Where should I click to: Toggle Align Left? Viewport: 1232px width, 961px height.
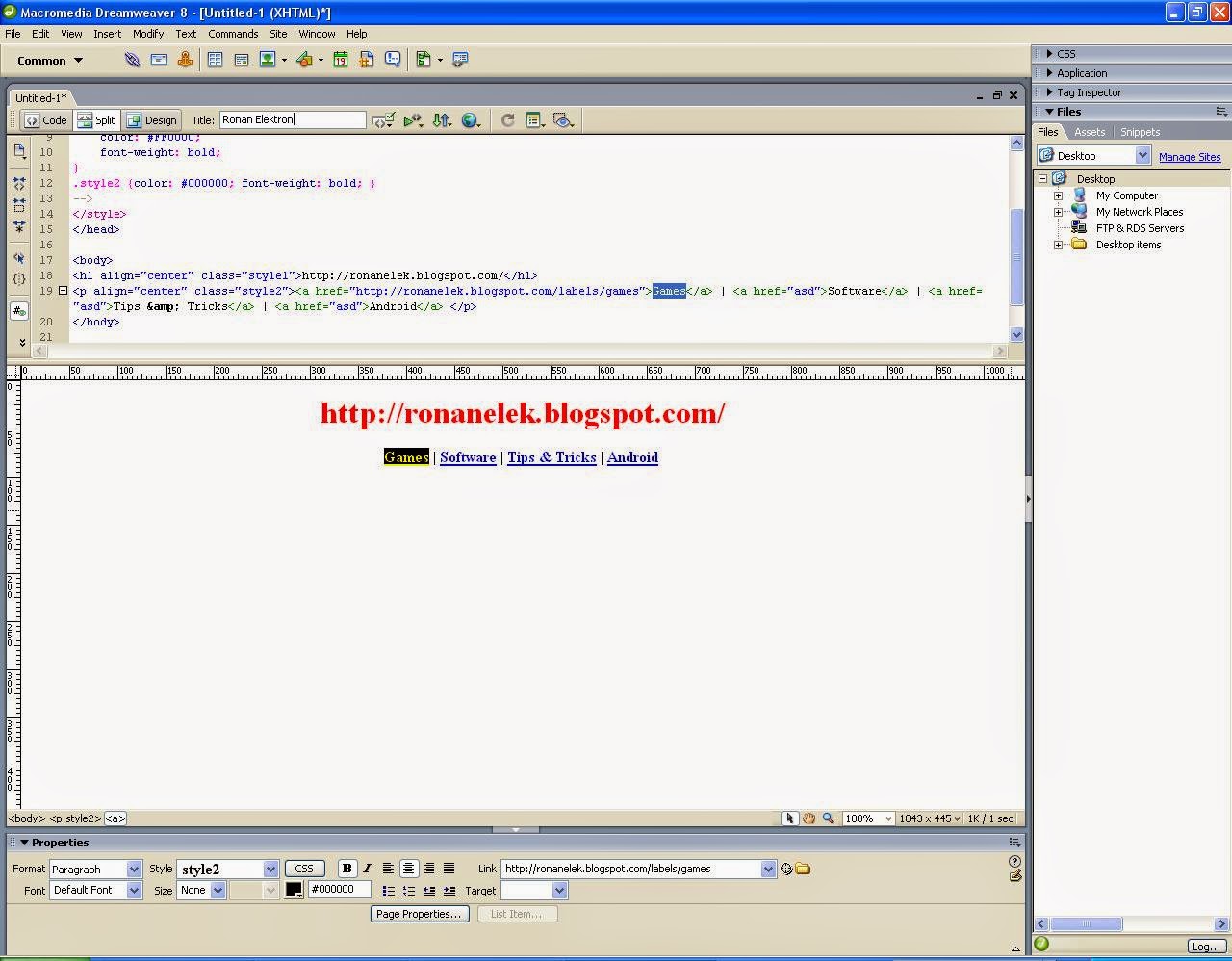click(x=388, y=869)
